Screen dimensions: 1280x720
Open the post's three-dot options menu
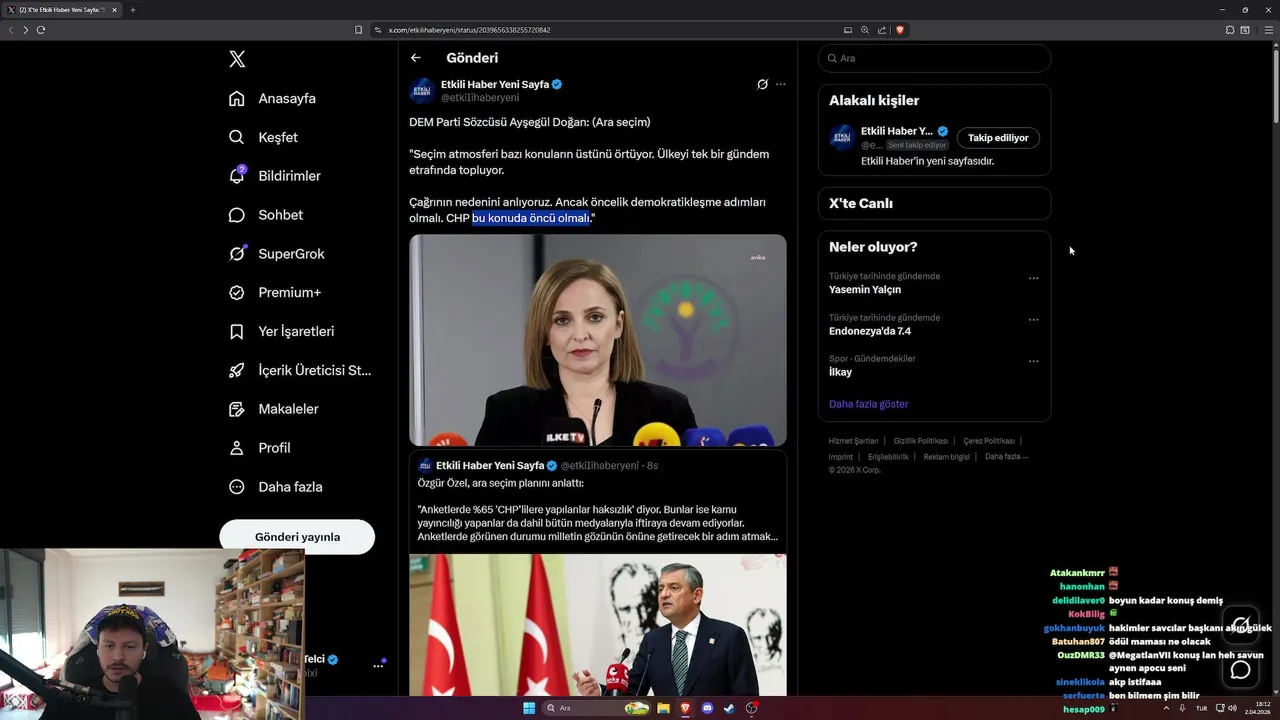tap(781, 84)
